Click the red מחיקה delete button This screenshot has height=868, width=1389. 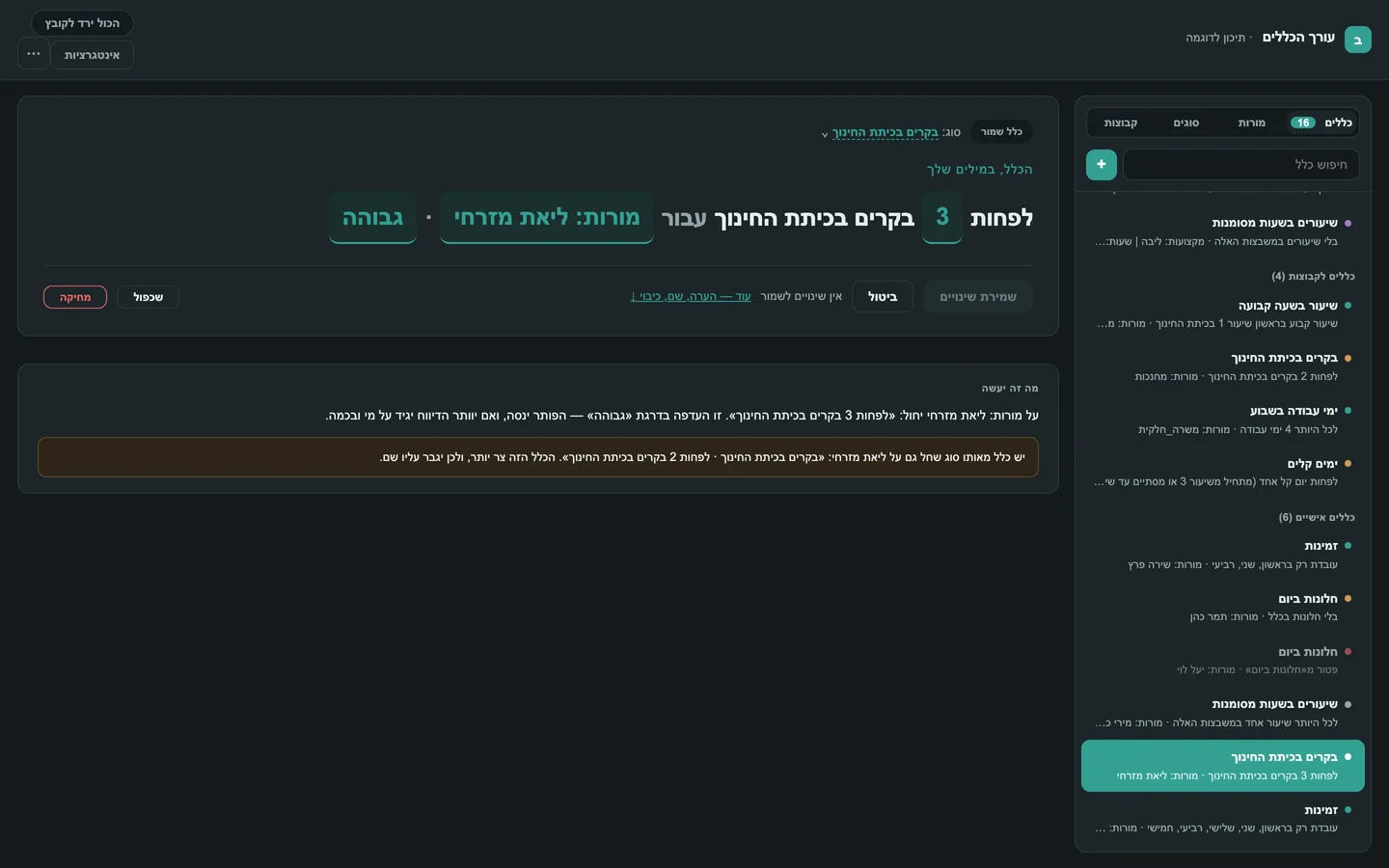75,297
